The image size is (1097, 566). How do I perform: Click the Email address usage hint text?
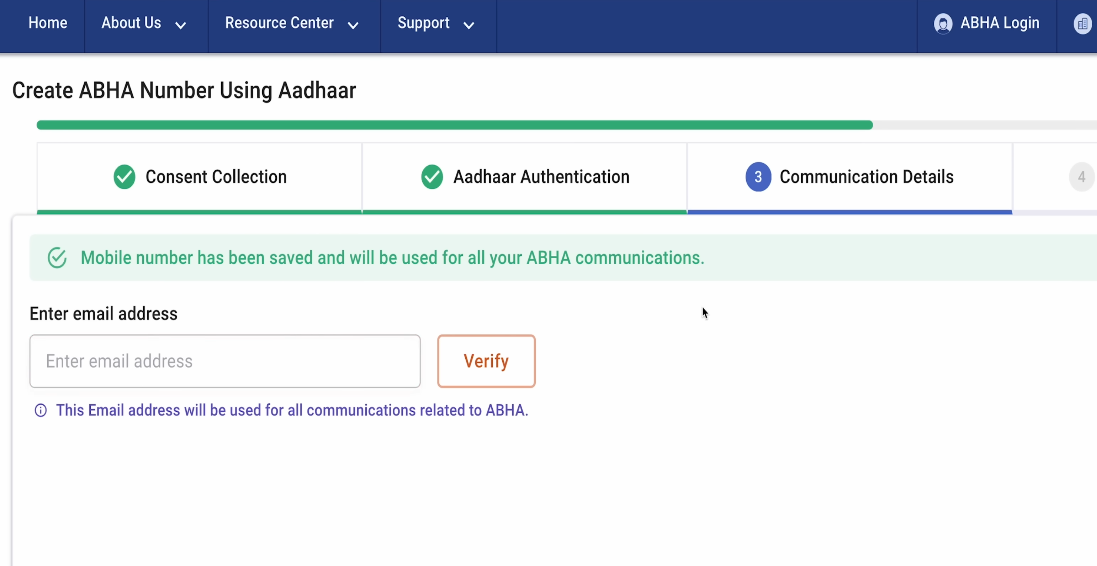pyautogui.click(x=292, y=411)
